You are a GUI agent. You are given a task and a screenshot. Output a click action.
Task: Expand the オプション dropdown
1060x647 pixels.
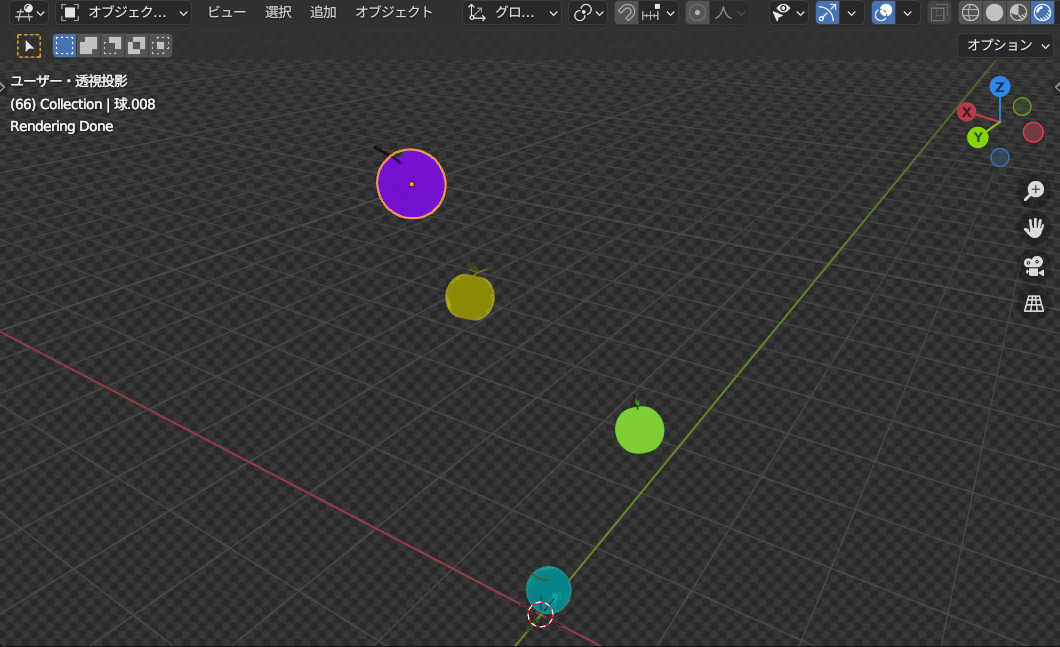click(1006, 45)
